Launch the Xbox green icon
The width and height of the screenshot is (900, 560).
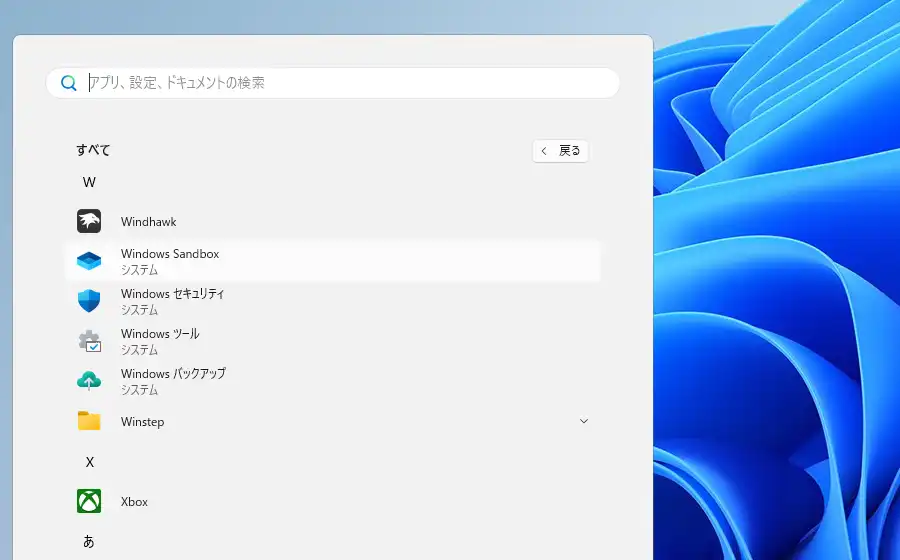pos(89,501)
